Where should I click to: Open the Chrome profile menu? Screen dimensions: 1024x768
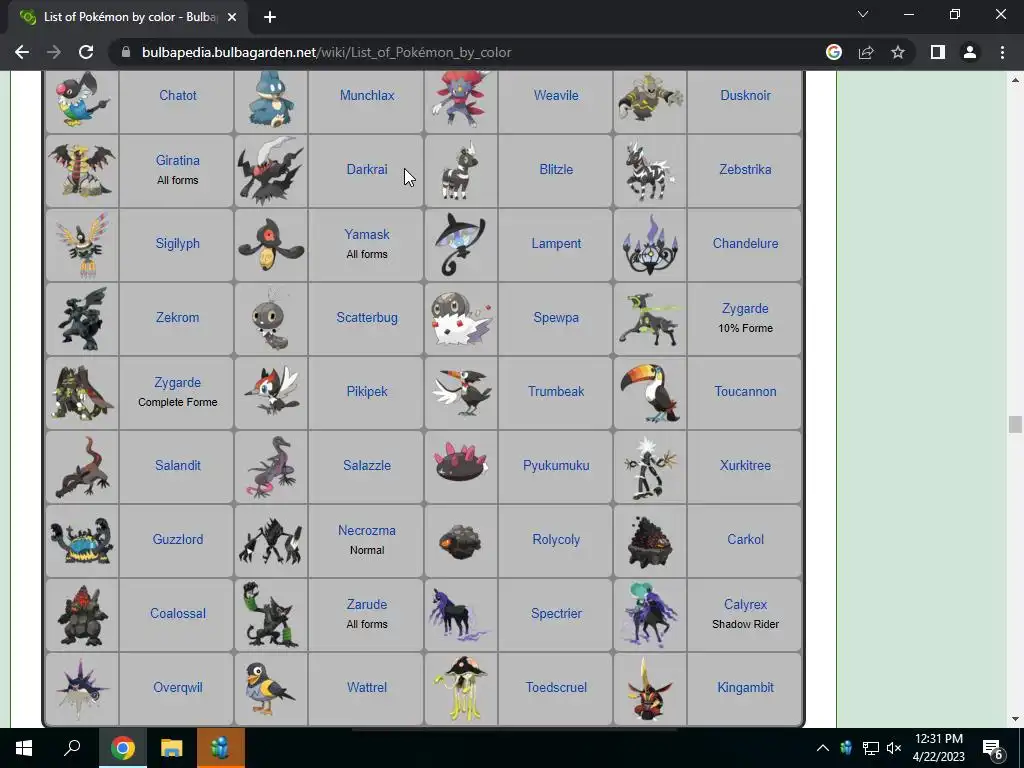pyautogui.click(x=970, y=52)
